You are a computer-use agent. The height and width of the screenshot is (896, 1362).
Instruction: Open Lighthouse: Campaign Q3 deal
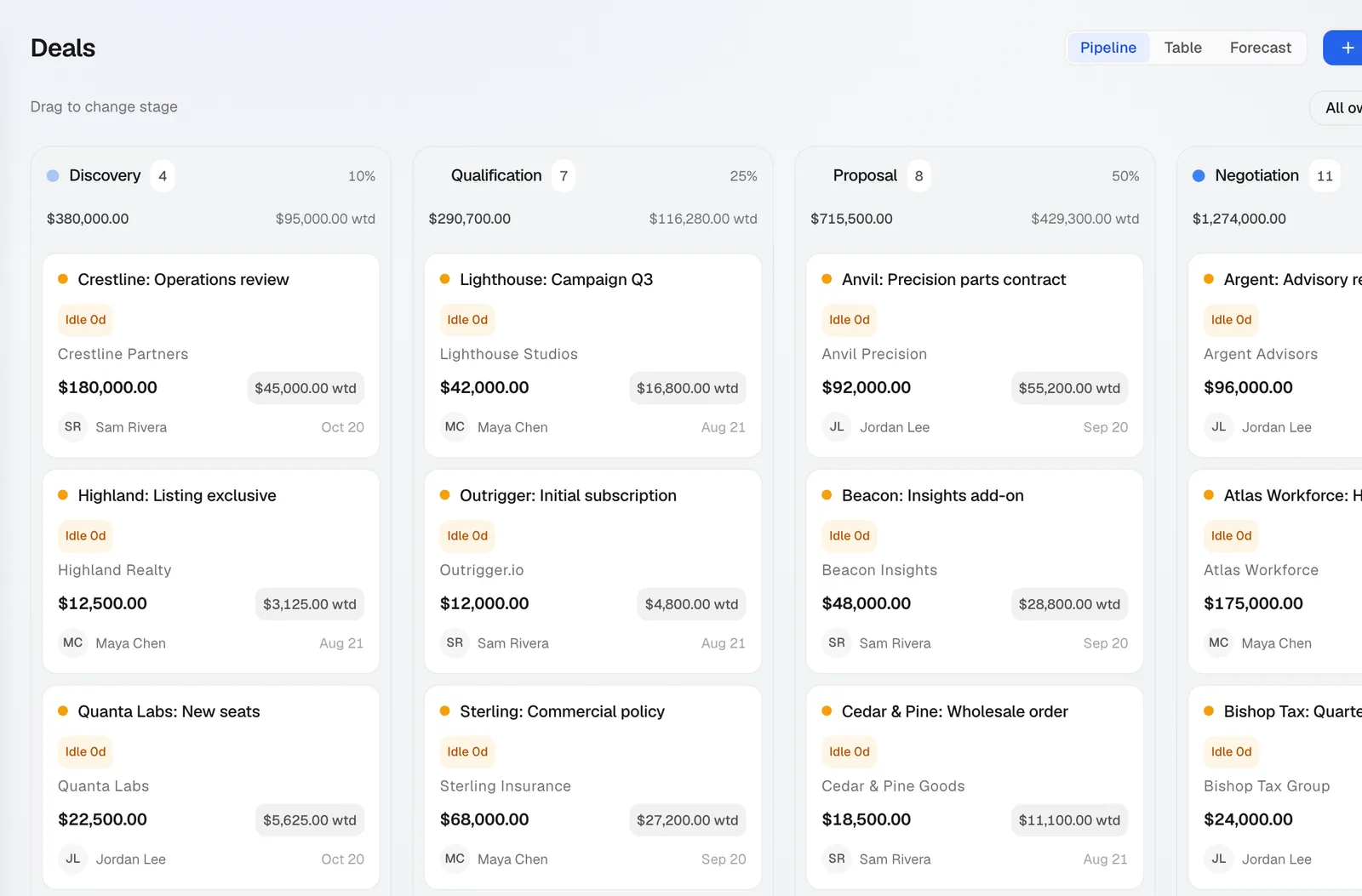[556, 280]
